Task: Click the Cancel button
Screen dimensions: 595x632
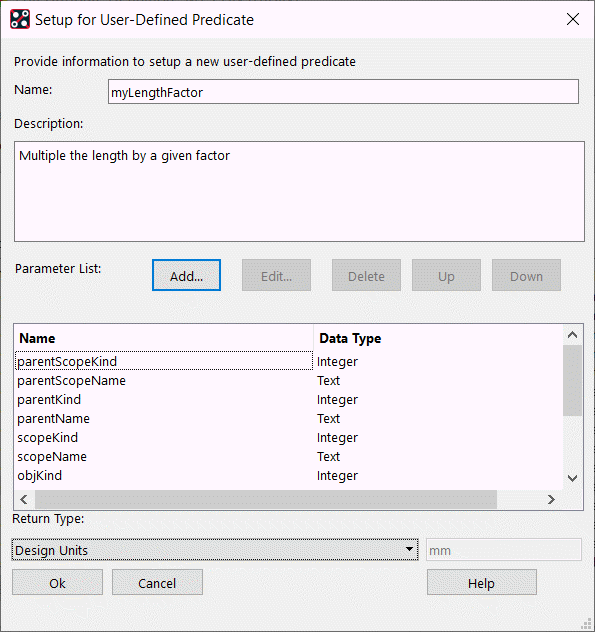Action: point(157,582)
